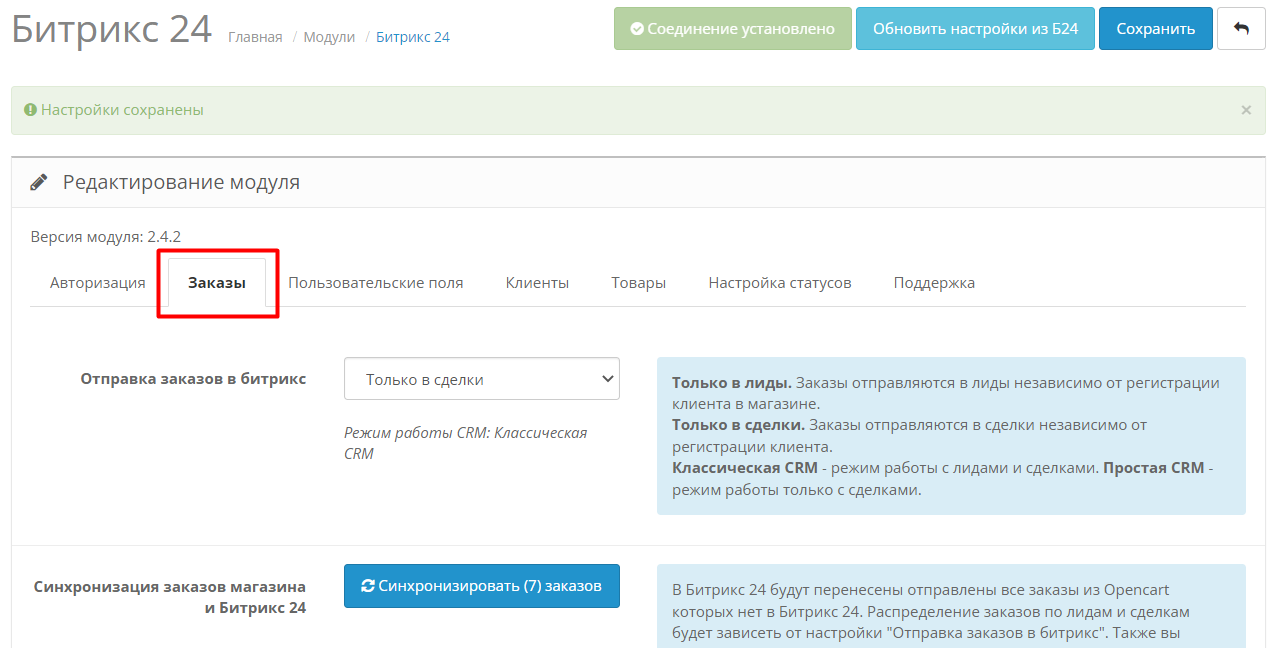Viewport: 1271px width, 648px height.
Task: Click 'Соединение установлено' button
Action: pyautogui.click(x=733, y=29)
